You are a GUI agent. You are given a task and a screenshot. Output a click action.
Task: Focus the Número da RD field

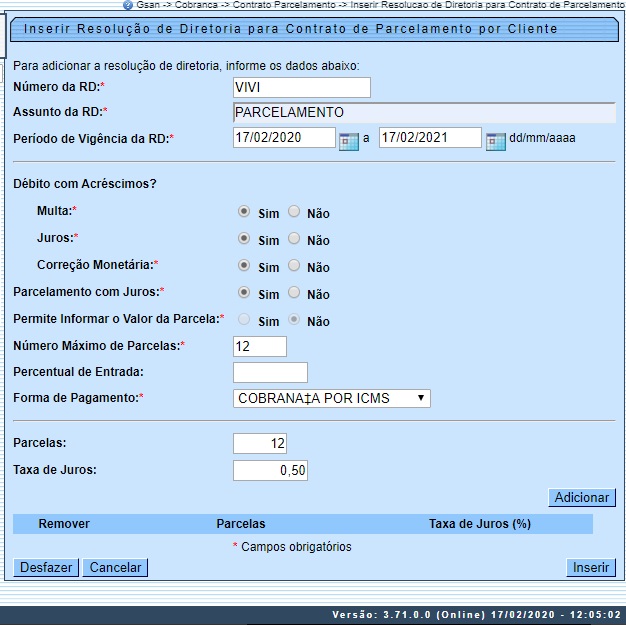pyautogui.click(x=302, y=87)
